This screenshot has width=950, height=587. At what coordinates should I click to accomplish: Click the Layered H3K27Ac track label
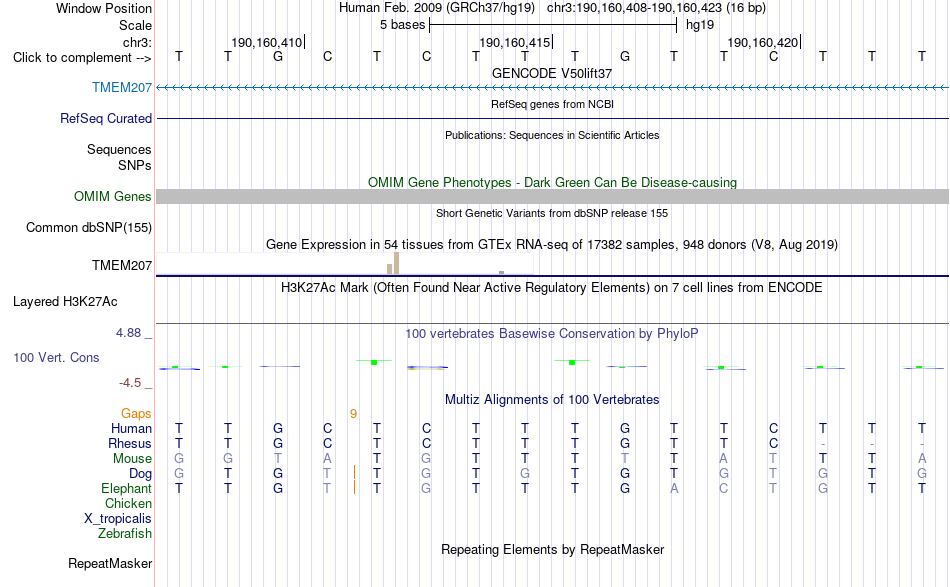click(65, 301)
